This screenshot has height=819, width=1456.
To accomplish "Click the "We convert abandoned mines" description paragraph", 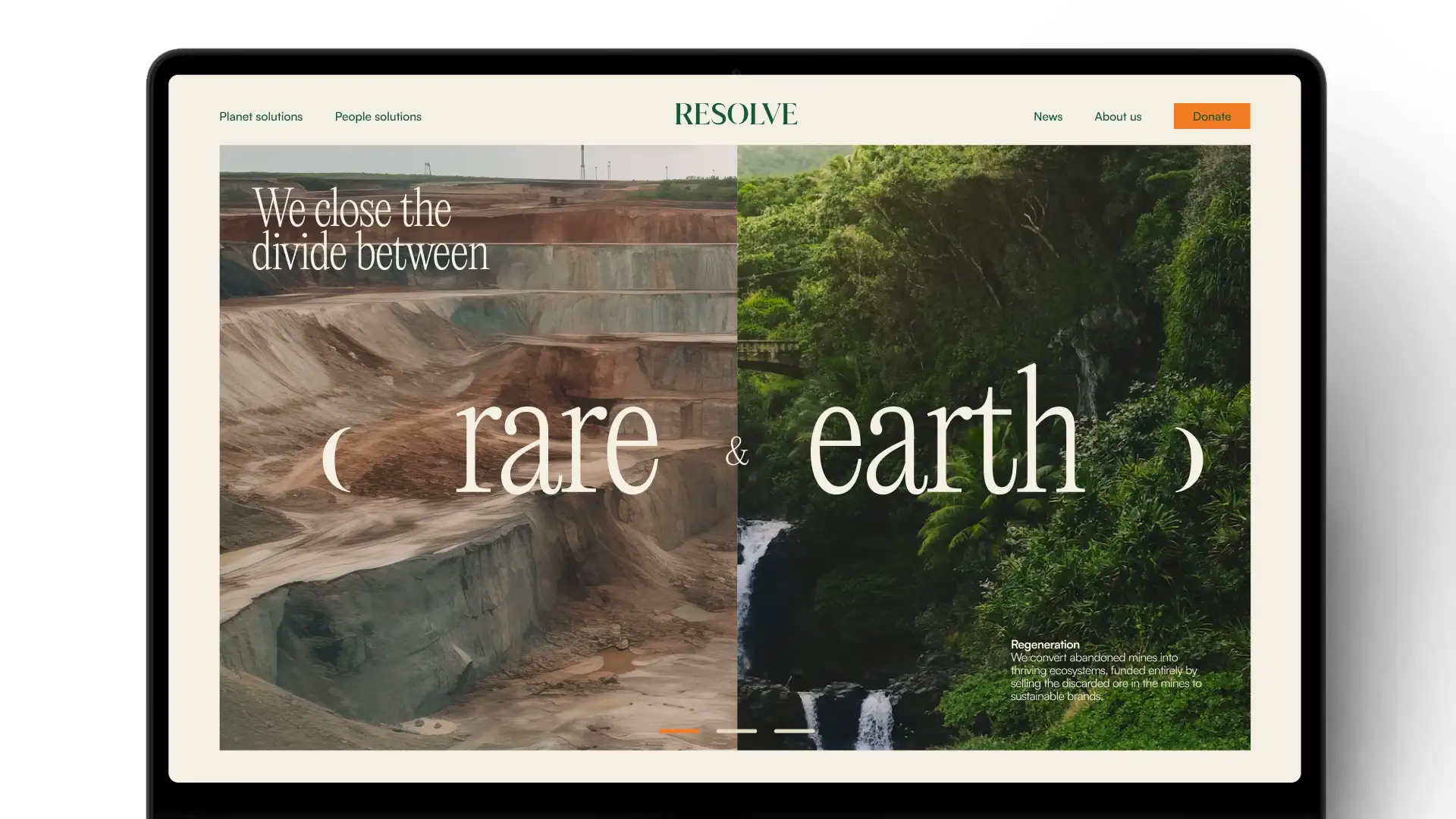I will pos(1106,676).
